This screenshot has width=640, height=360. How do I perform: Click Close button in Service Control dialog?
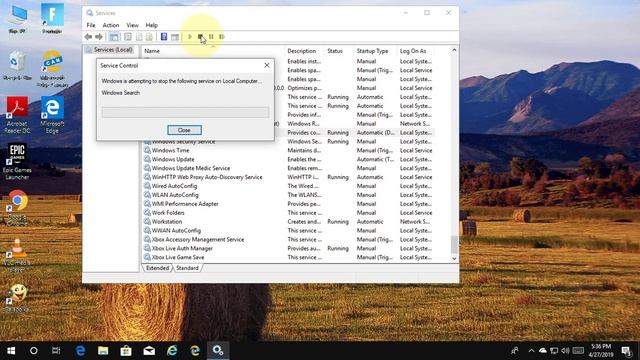(184, 130)
